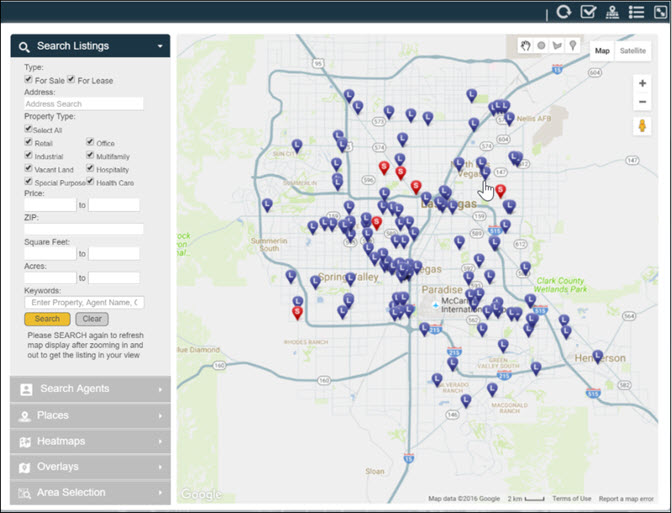Toggle the Select All checkbox

(x=28, y=129)
